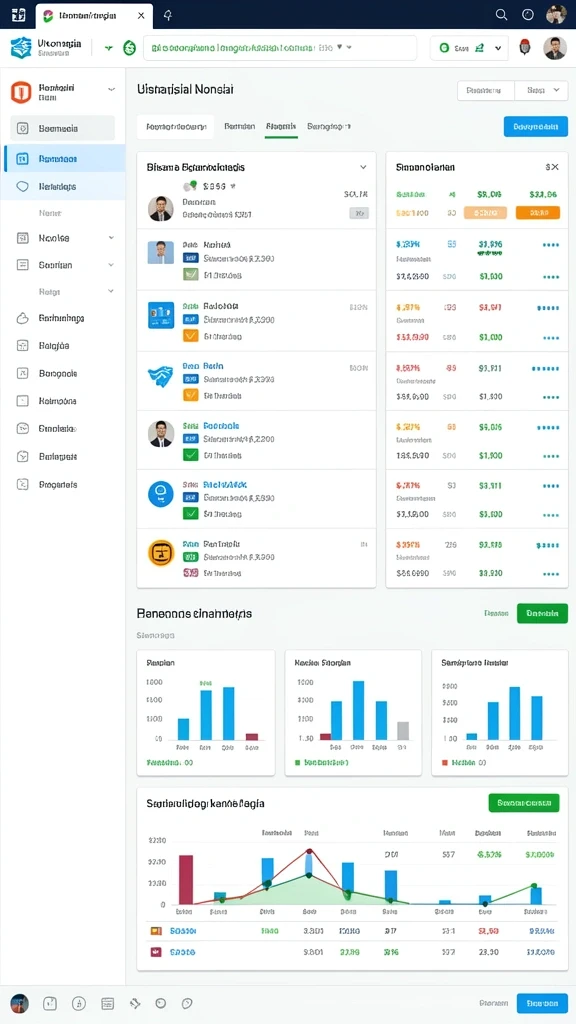
Task: Click the orange filled pill in right panel
Action: [537, 212]
